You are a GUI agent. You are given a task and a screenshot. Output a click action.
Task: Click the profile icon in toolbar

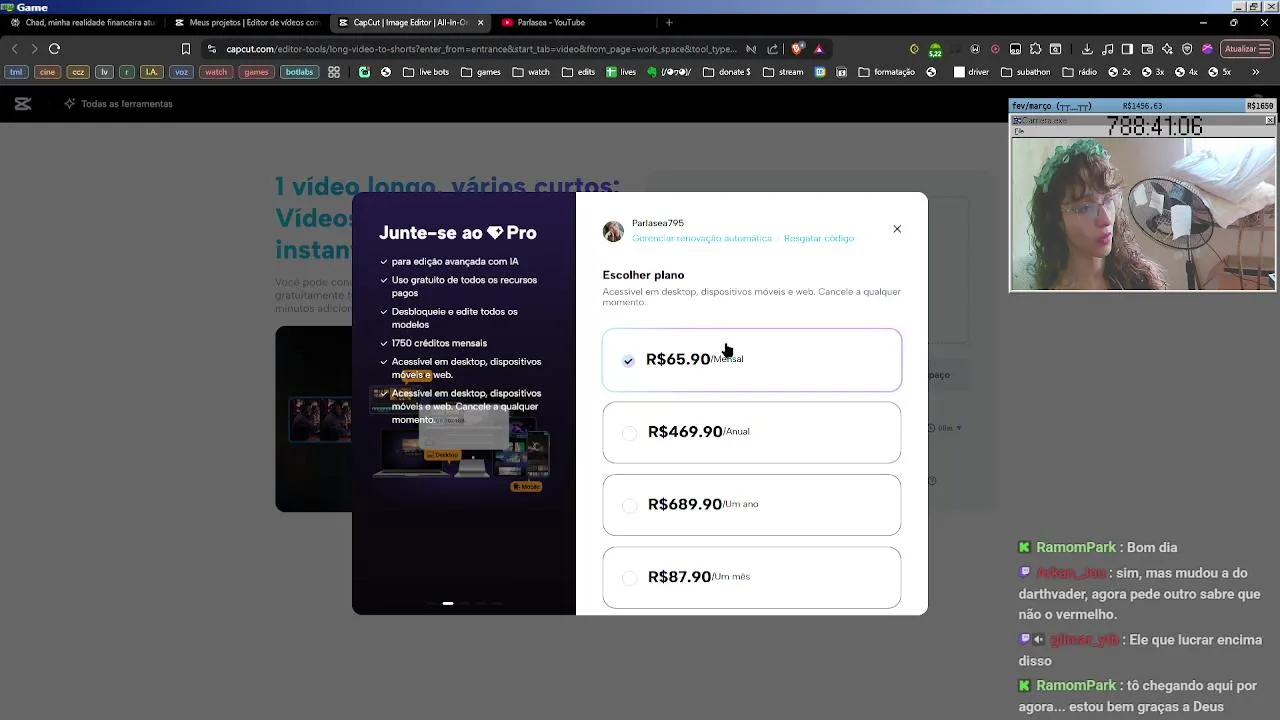point(1207,49)
